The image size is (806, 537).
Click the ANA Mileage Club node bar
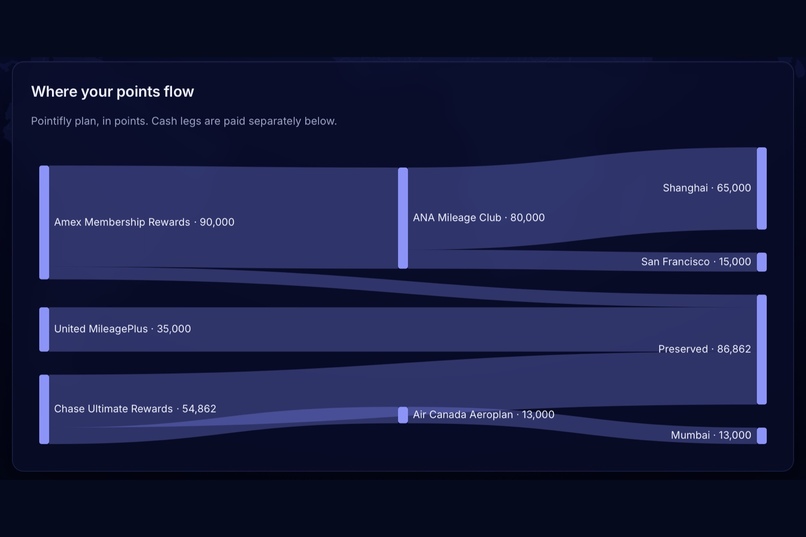(x=403, y=218)
